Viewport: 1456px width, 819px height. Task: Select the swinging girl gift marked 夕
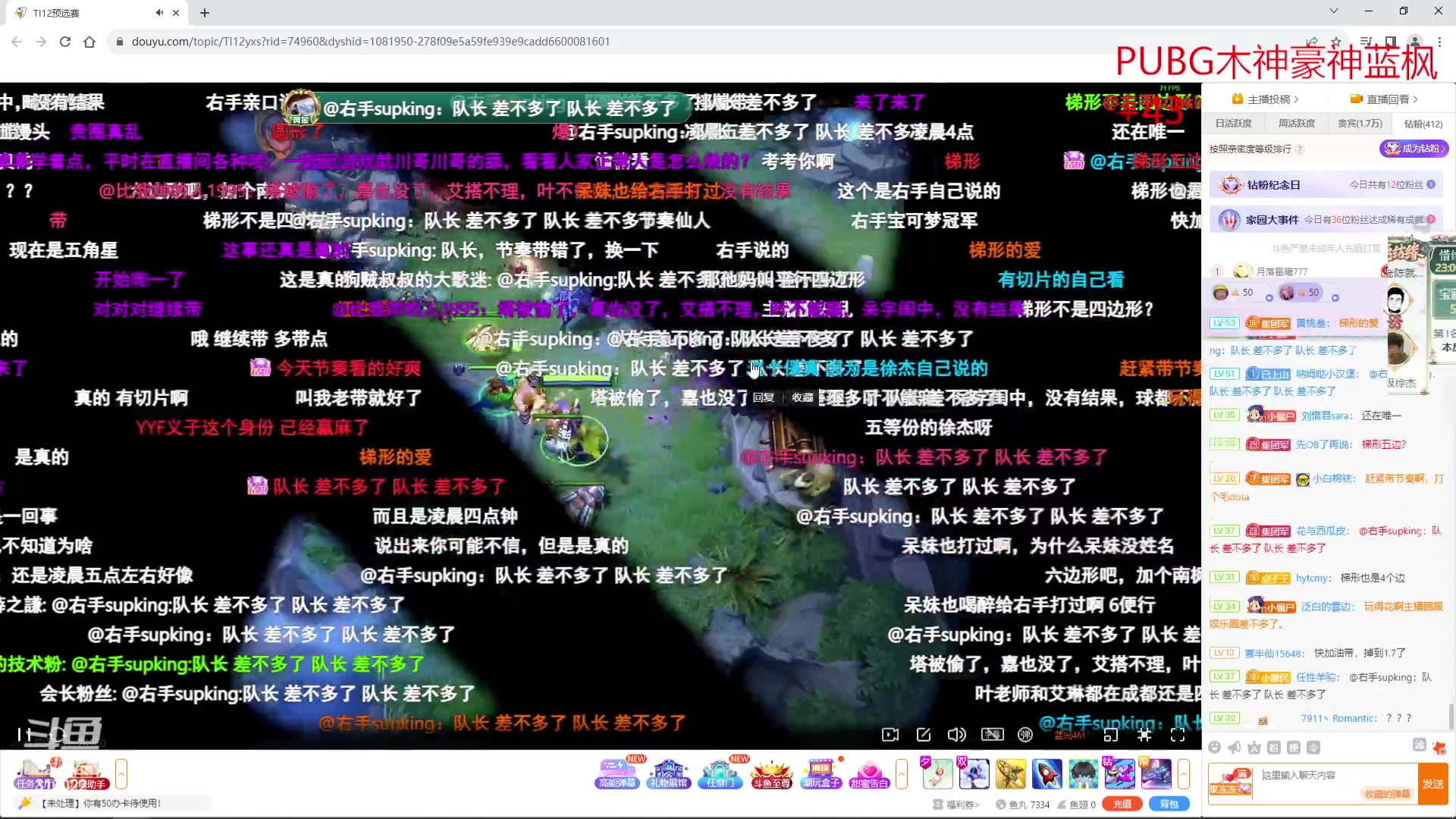(937, 773)
